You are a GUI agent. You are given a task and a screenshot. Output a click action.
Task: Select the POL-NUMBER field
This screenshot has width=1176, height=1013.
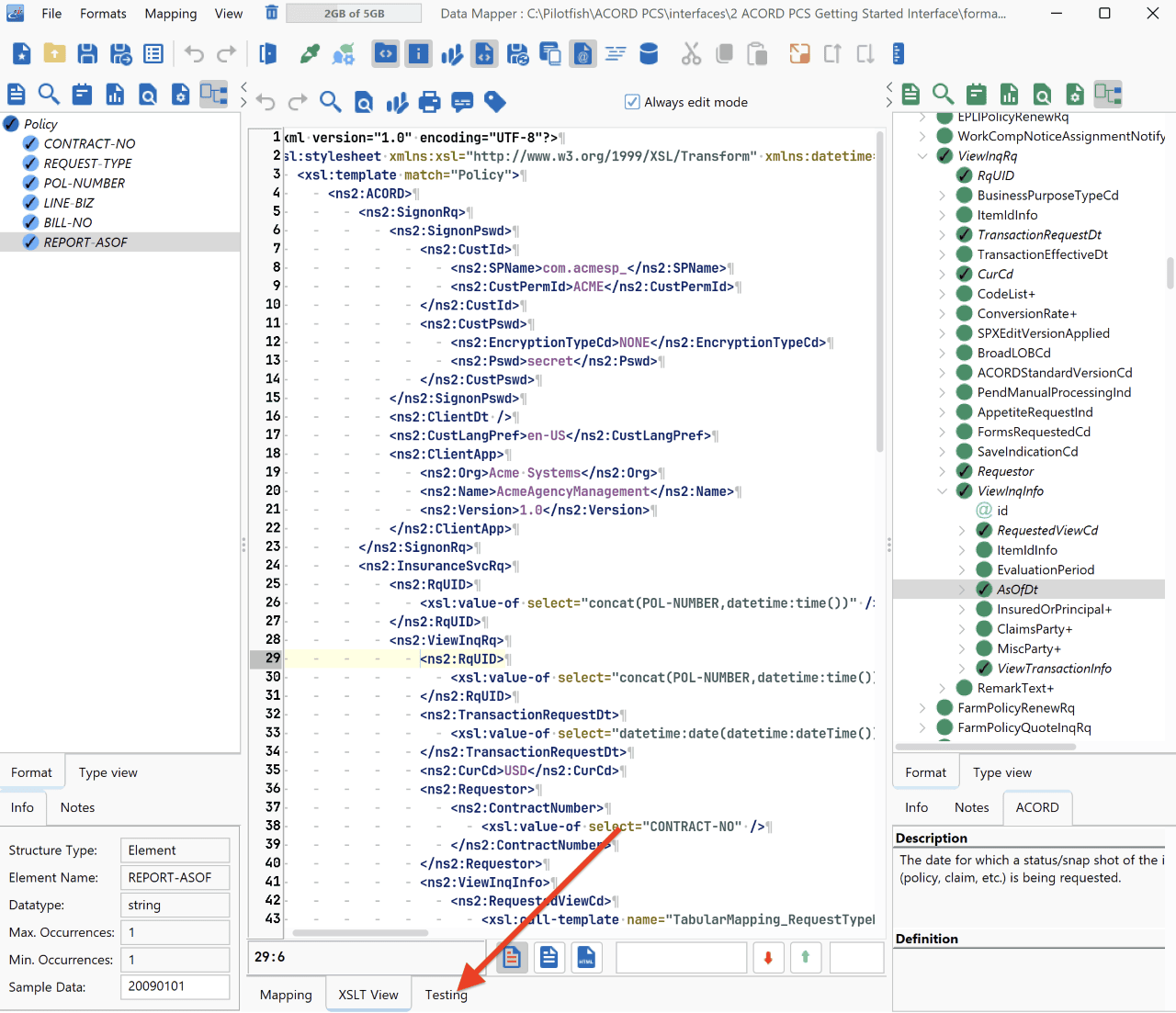pyautogui.click(x=85, y=183)
